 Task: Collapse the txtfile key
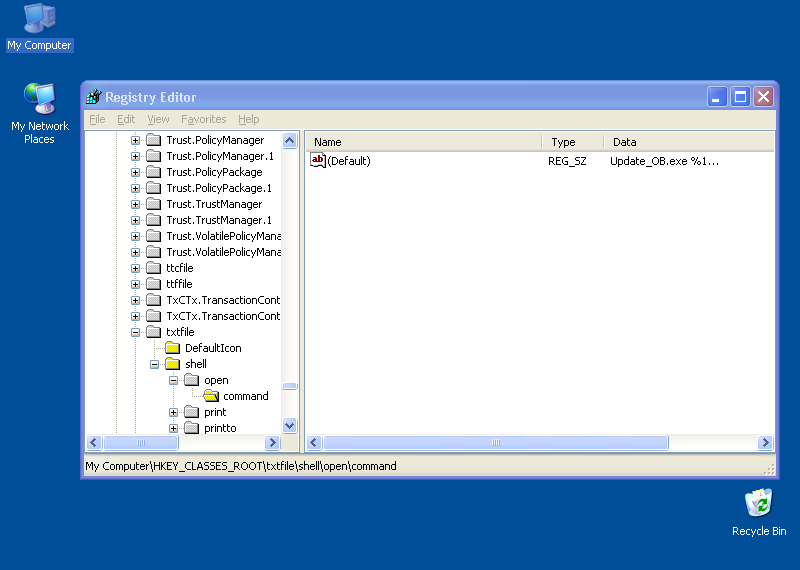click(x=135, y=332)
